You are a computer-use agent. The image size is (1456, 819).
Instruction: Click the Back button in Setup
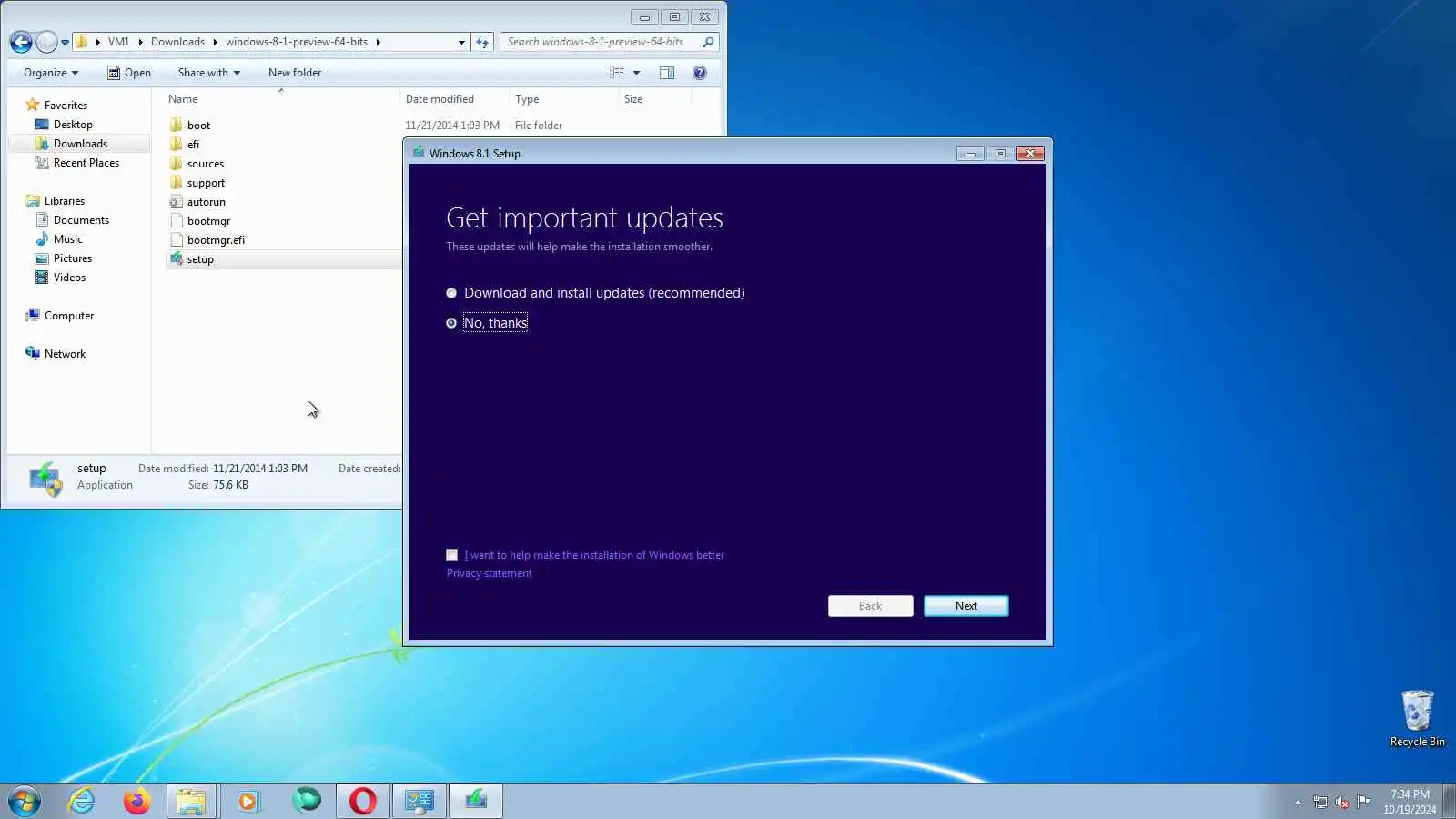point(871,606)
